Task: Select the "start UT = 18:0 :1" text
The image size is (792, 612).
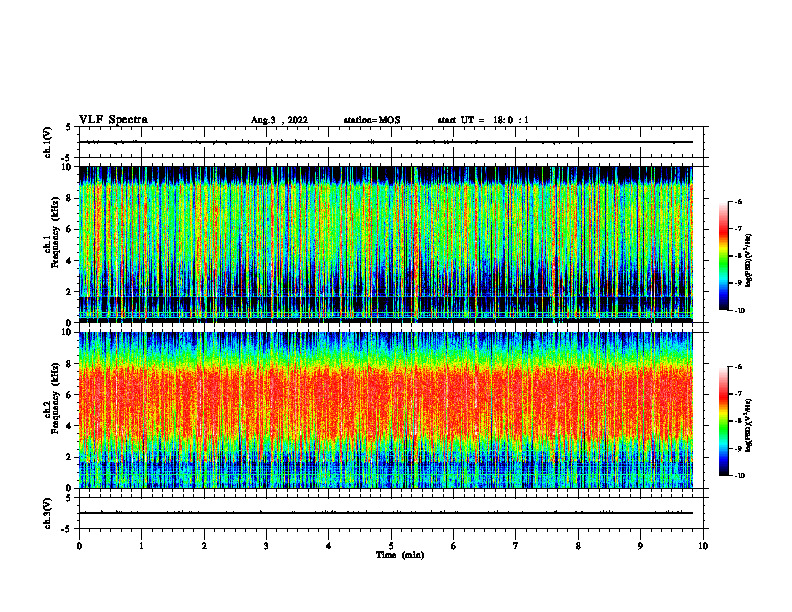Action: [x=483, y=120]
